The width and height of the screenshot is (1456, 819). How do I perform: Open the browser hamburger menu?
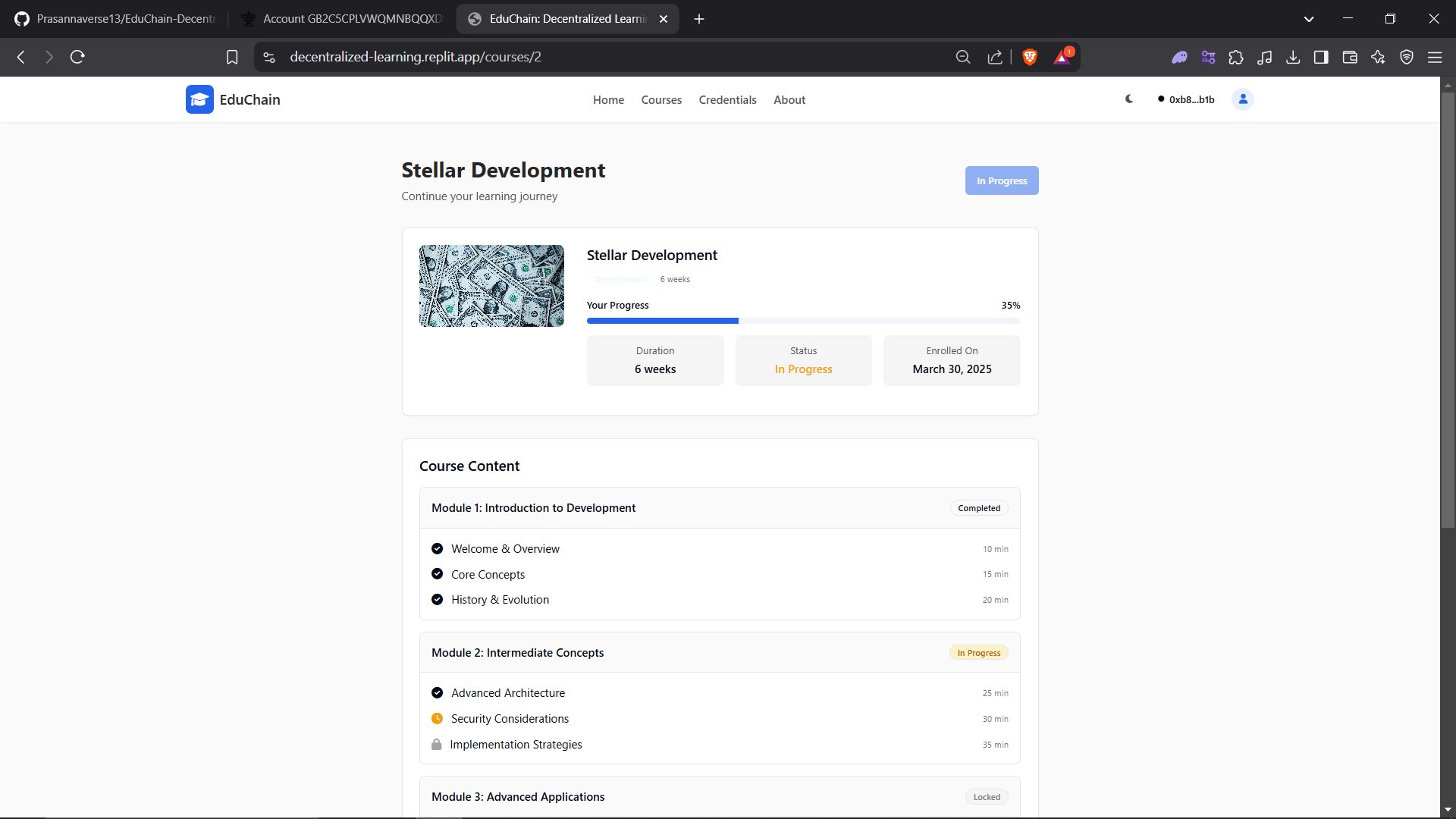(x=1436, y=57)
